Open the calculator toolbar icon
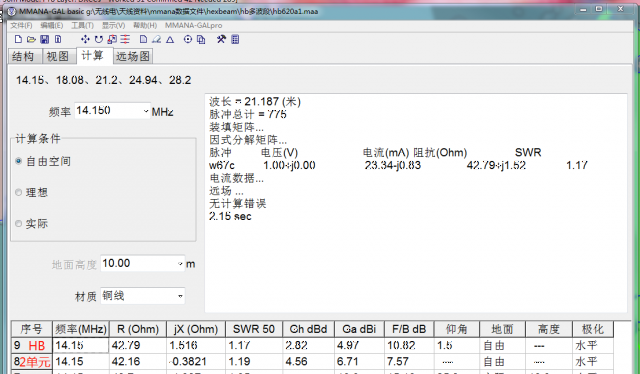This screenshot has width=640, height=374. point(235,39)
